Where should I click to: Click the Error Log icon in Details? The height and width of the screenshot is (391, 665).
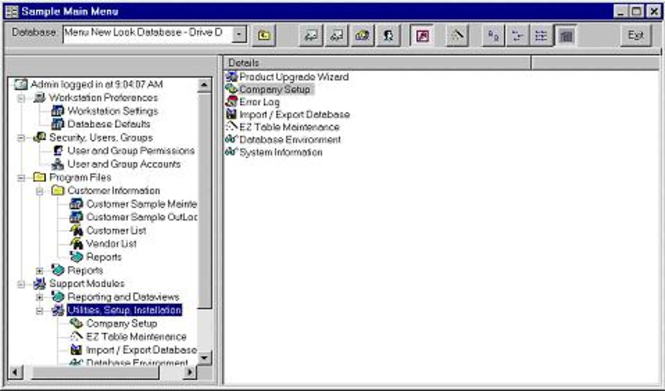[x=232, y=102]
